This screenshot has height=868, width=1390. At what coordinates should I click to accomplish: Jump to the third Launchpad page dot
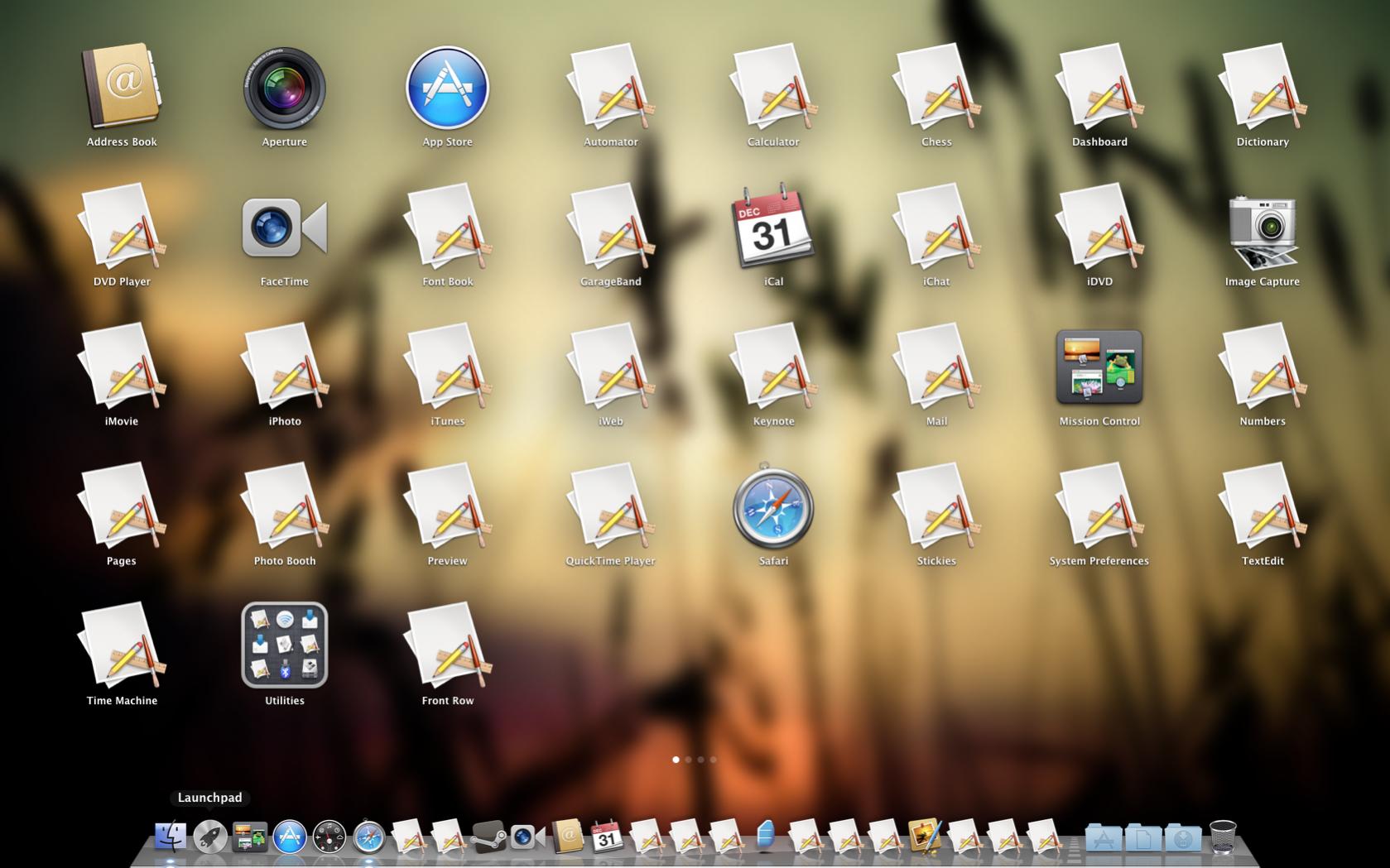click(701, 760)
